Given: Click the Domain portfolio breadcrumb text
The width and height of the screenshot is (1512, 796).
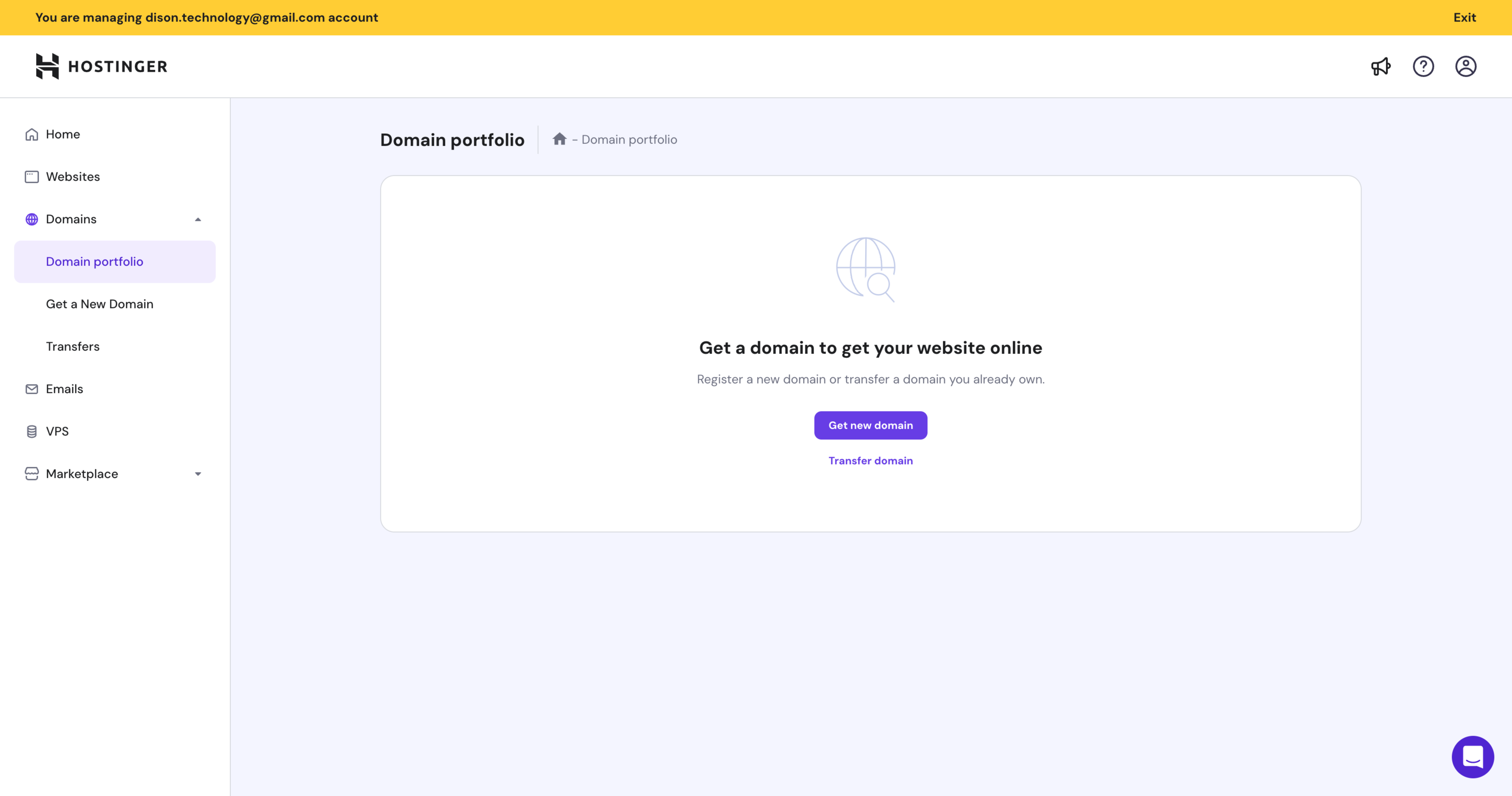Looking at the screenshot, I should (629, 140).
